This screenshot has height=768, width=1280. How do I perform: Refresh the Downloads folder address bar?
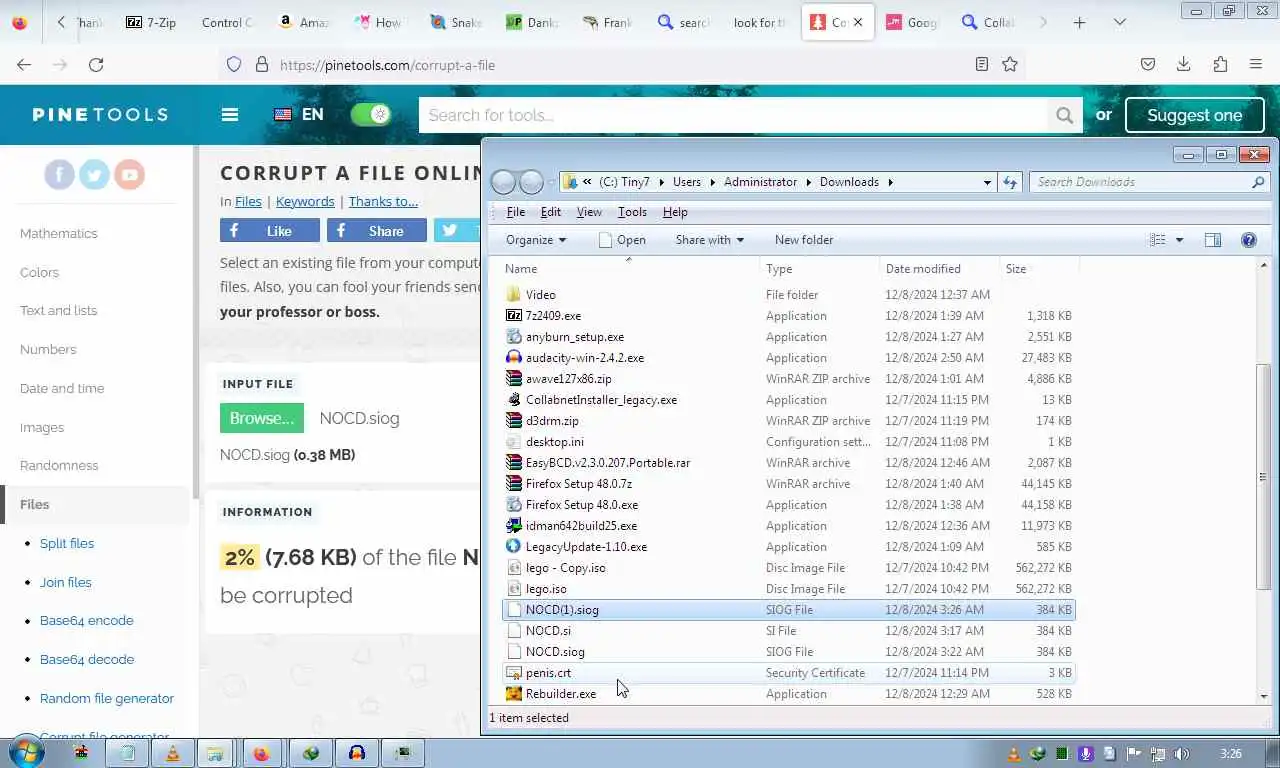click(1010, 182)
